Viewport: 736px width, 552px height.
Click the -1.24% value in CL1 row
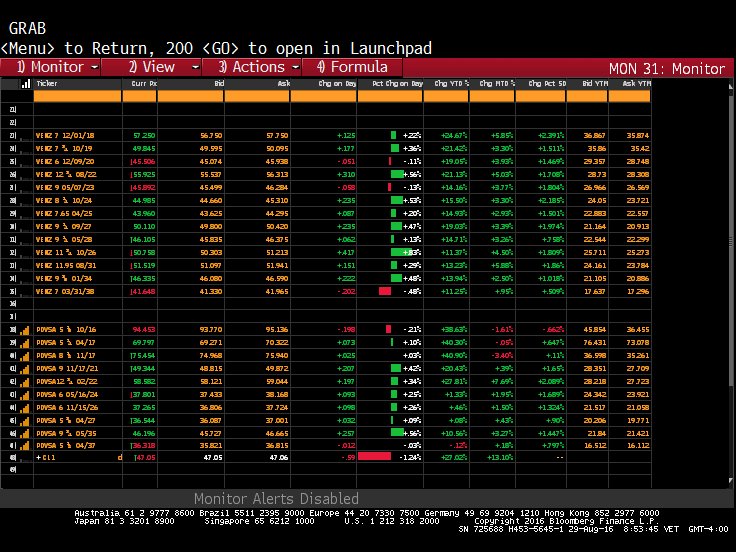click(410, 457)
